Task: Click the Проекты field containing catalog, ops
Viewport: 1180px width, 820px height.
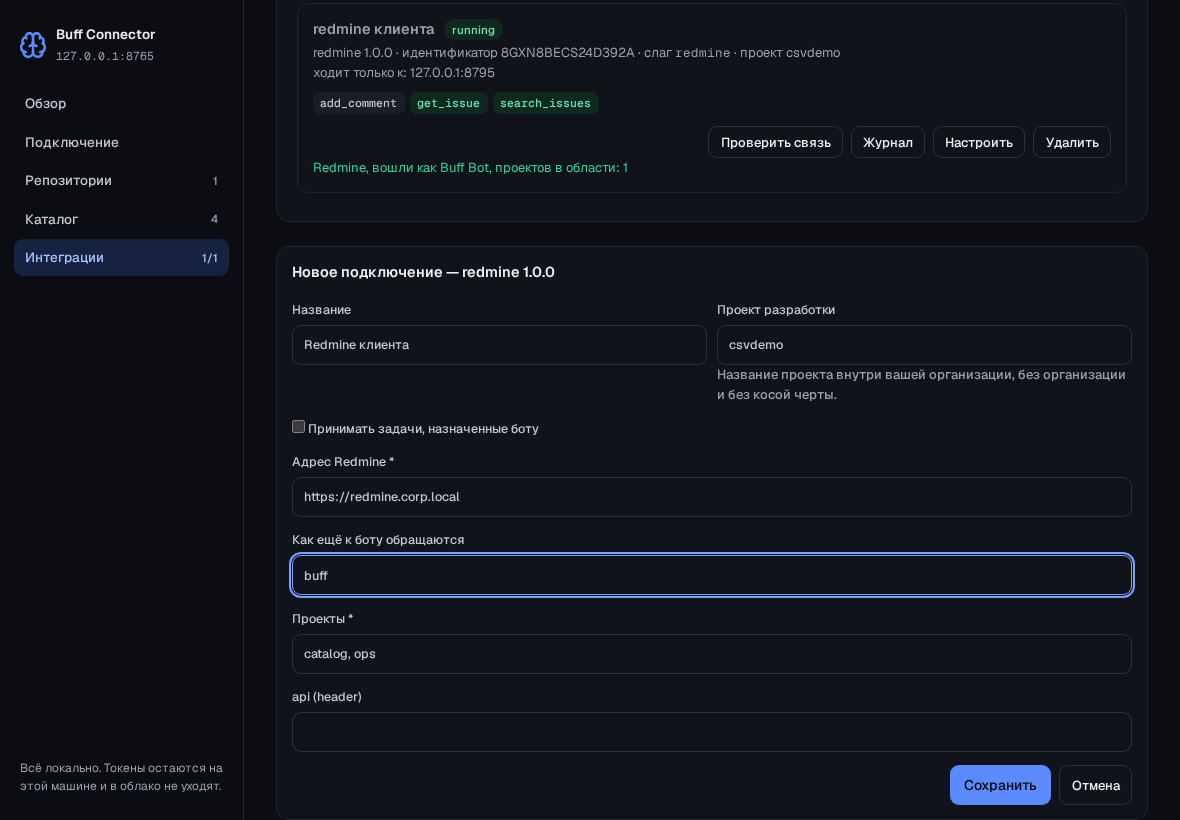Action: coord(711,654)
